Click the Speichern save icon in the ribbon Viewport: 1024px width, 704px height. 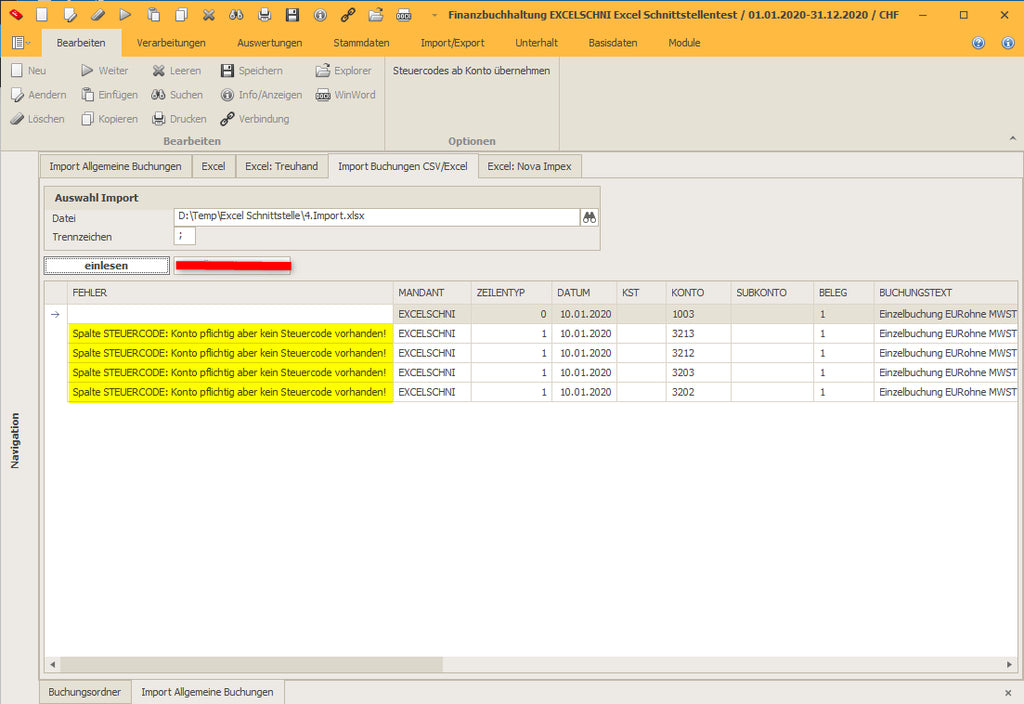pyautogui.click(x=228, y=71)
